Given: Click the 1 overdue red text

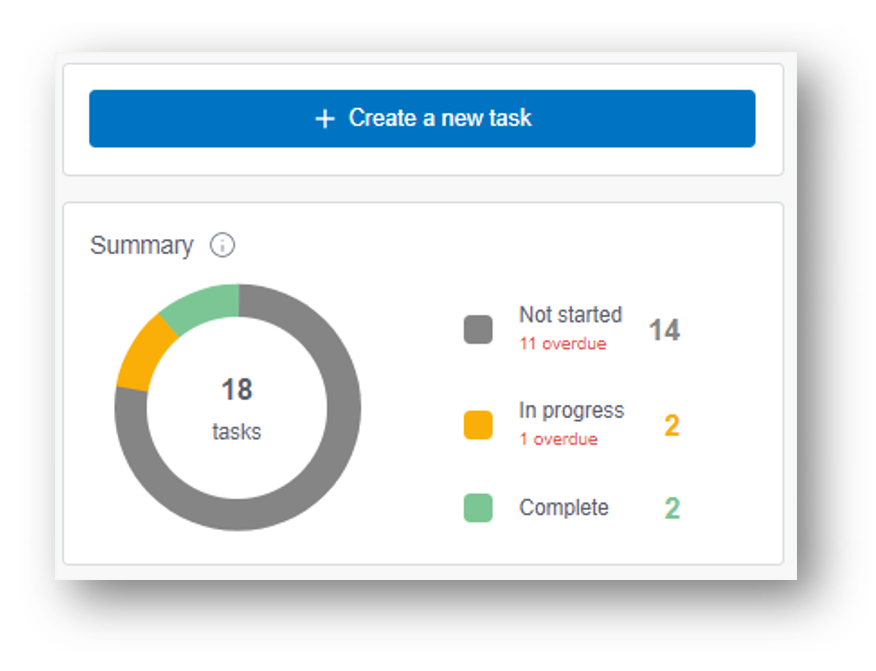Looking at the screenshot, I should tap(558, 439).
